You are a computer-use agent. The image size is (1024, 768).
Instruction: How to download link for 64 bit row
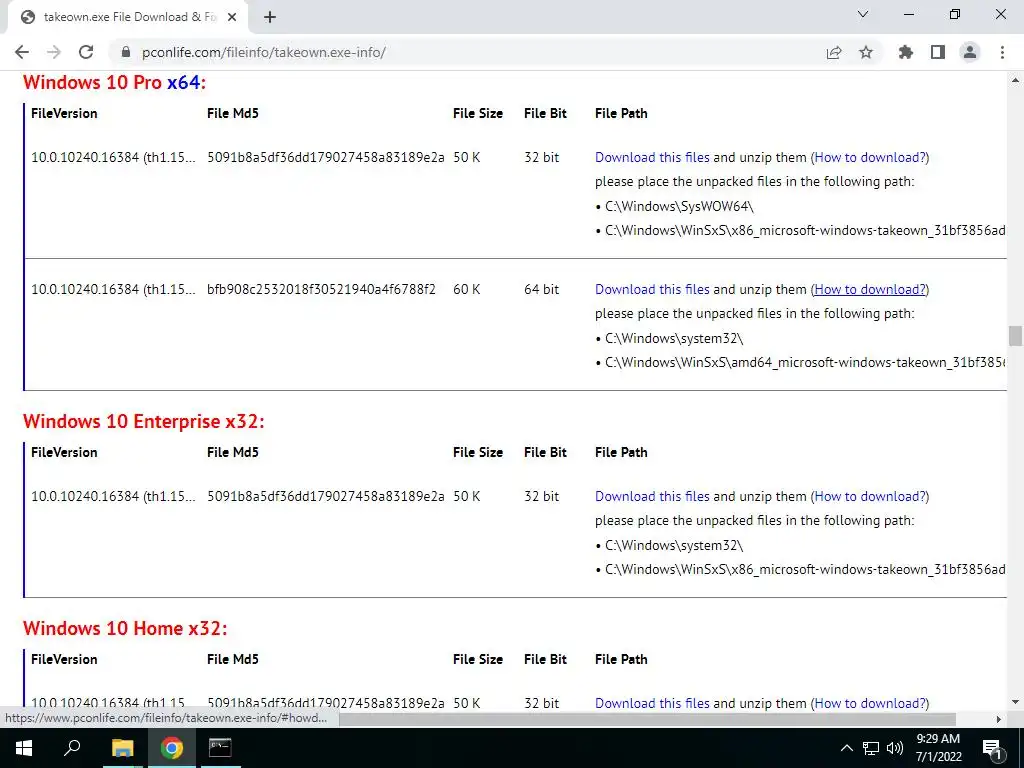870,289
